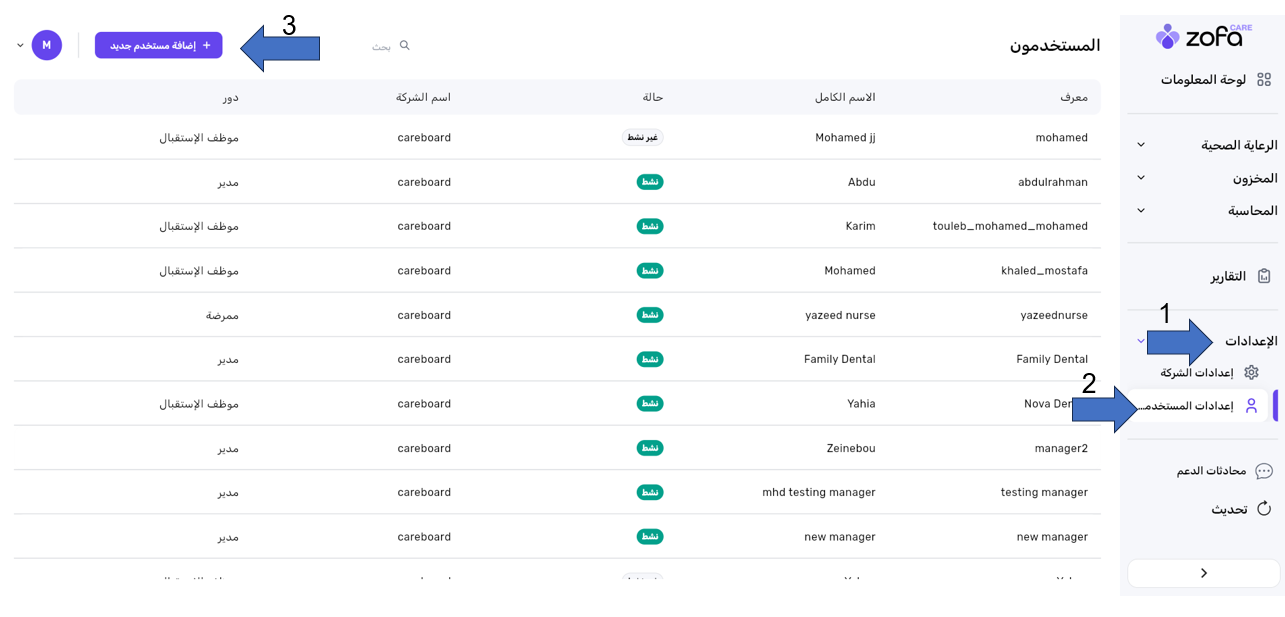Screen dimensions: 1285x617
Task: Expand the accounting menu section
Action: click(1141, 211)
